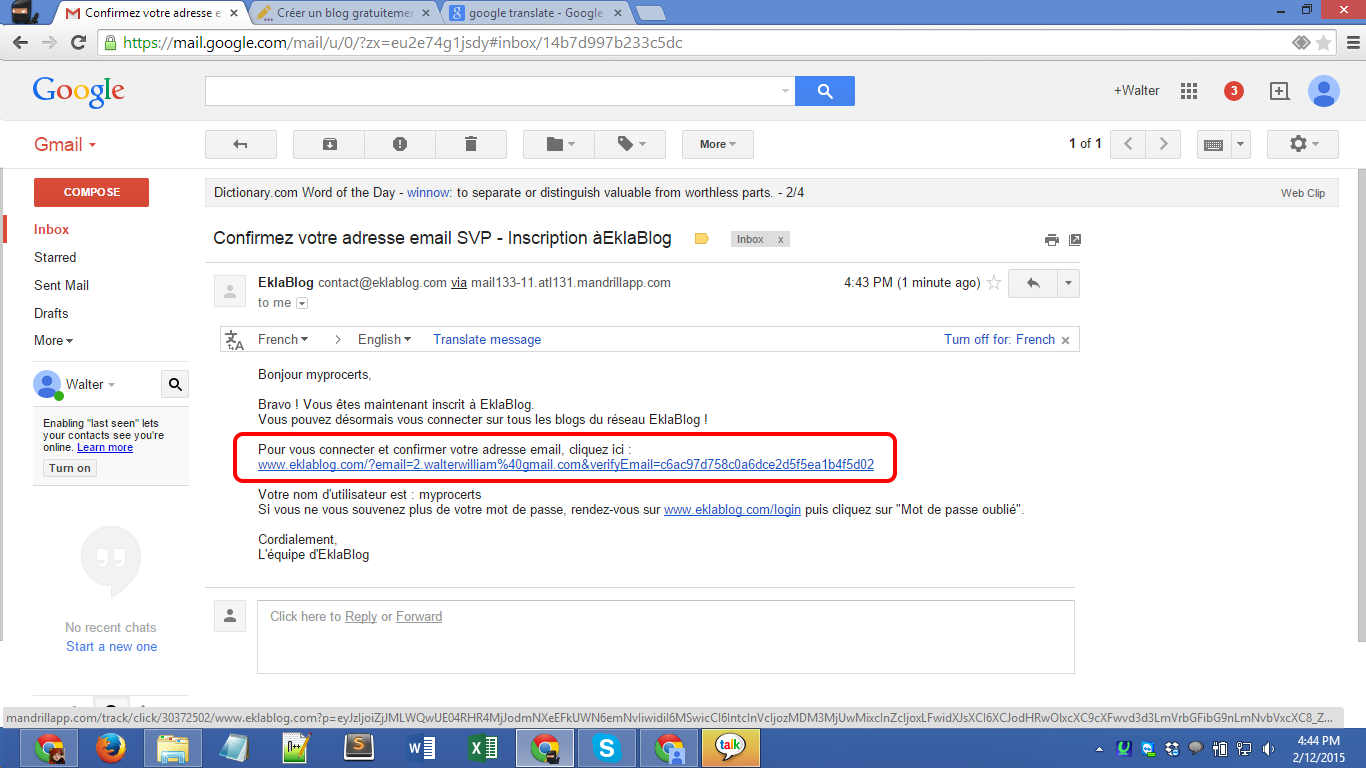
Task: Open the input tools dropdown arrow
Action: point(1241,144)
